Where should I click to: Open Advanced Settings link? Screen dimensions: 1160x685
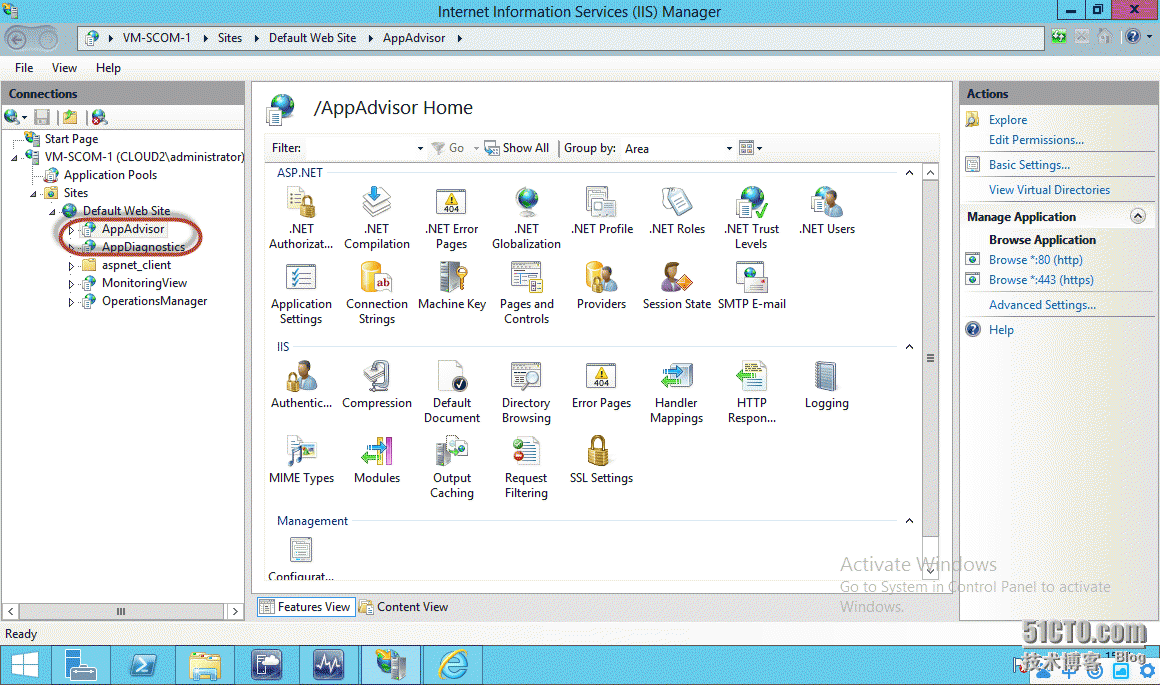tap(1042, 305)
